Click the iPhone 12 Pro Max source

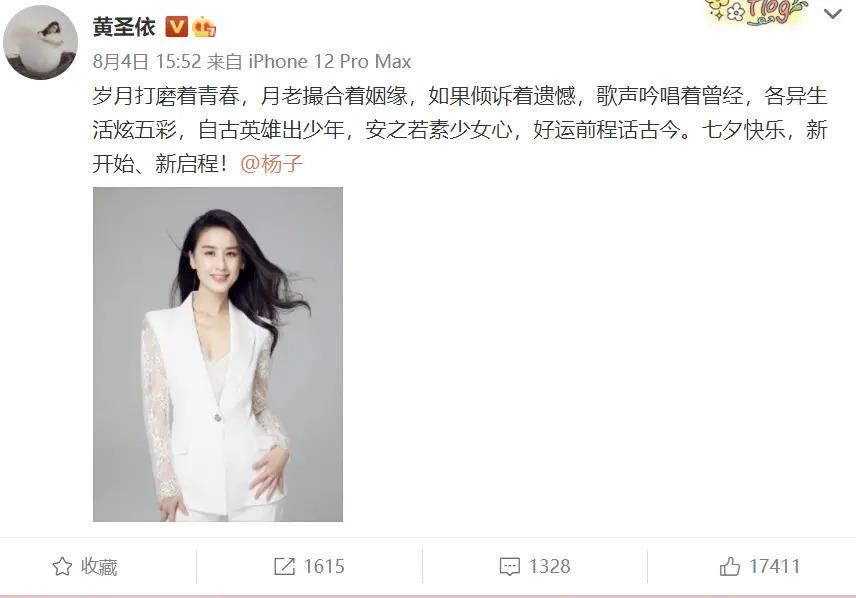click(x=330, y=61)
